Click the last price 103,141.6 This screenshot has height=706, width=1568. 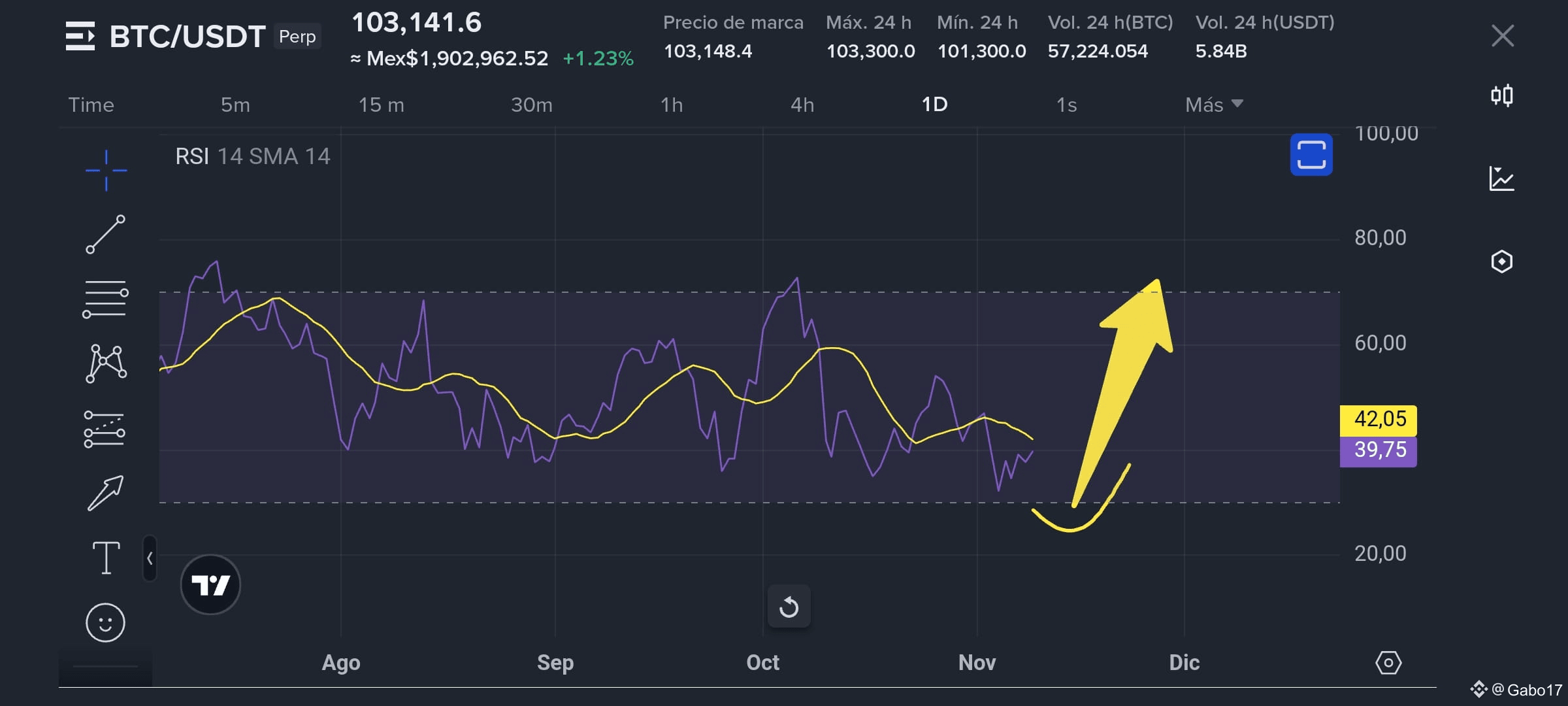click(x=417, y=23)
